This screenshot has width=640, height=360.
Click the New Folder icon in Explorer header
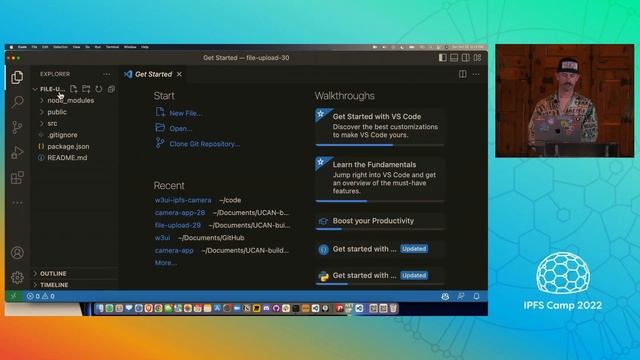tap(86, 89)
